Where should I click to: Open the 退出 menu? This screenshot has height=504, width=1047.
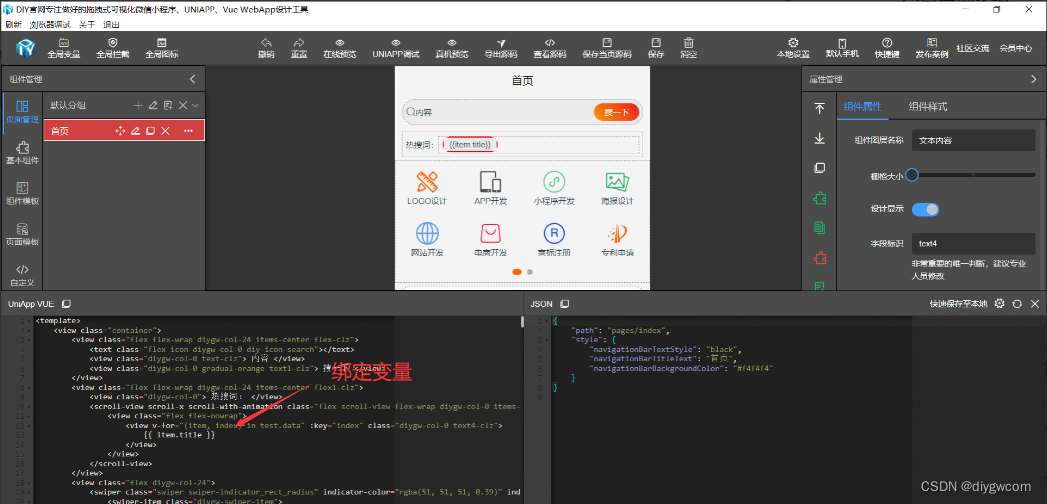tap(112, 25)
